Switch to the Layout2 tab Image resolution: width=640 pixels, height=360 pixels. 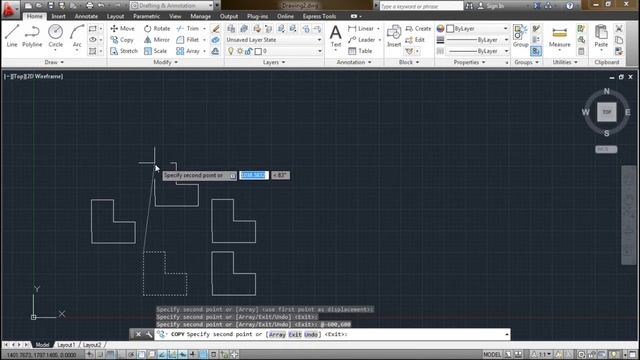pyautogui.click(x=92, y=345)
